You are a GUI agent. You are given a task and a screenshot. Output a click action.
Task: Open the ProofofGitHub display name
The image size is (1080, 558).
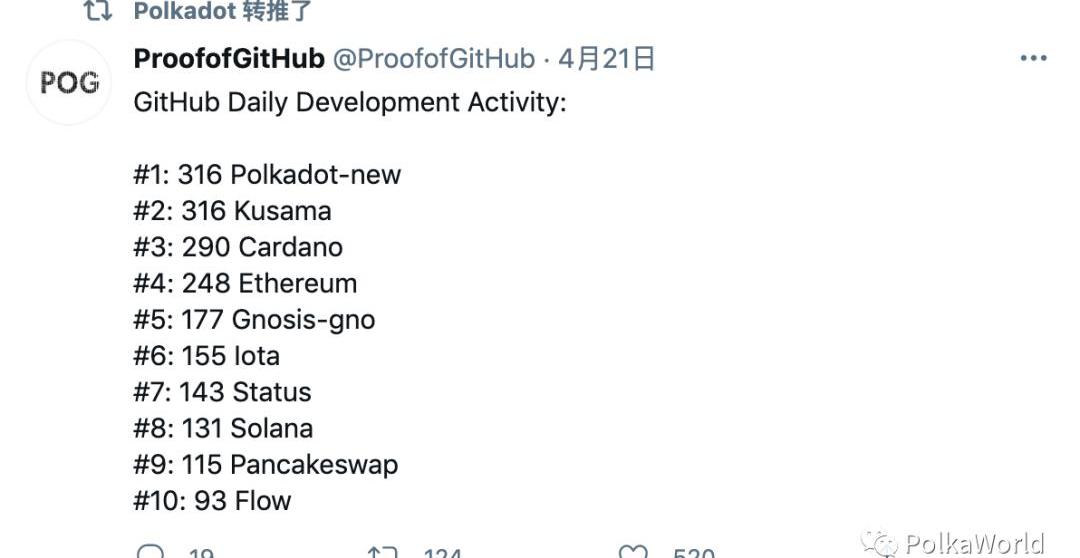(229, 59)
